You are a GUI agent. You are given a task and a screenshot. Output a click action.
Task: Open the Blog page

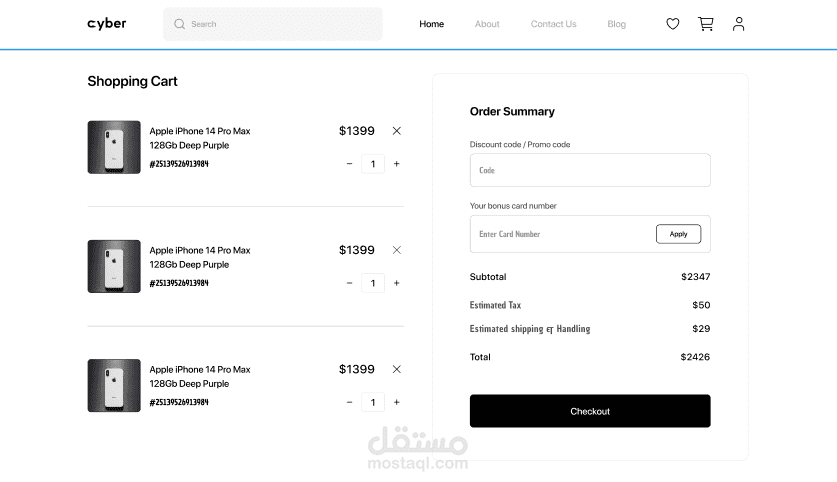[617, 24]
